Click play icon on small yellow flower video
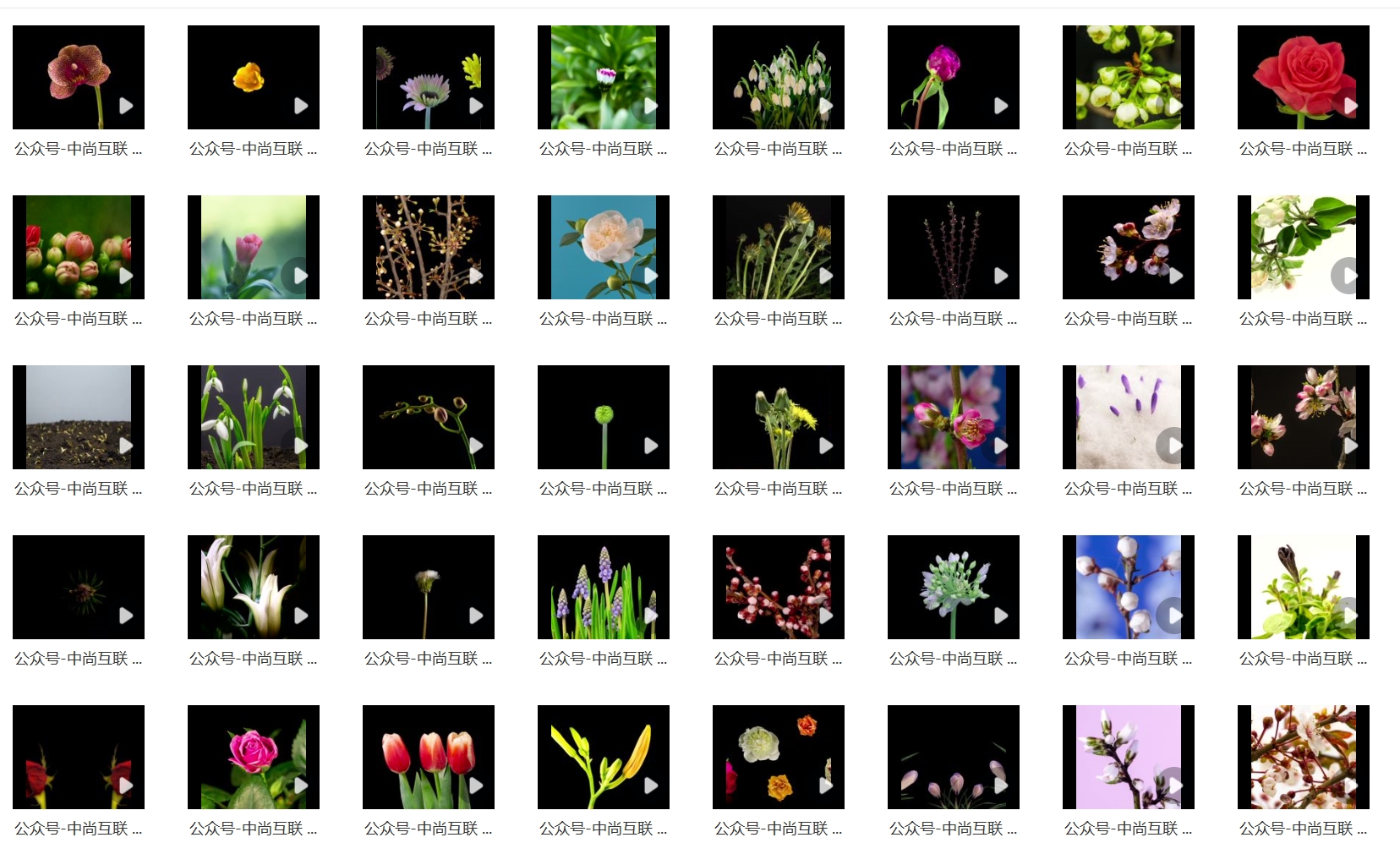The height and width of the screenshot is (843, 1400). [x=301, y=106]
